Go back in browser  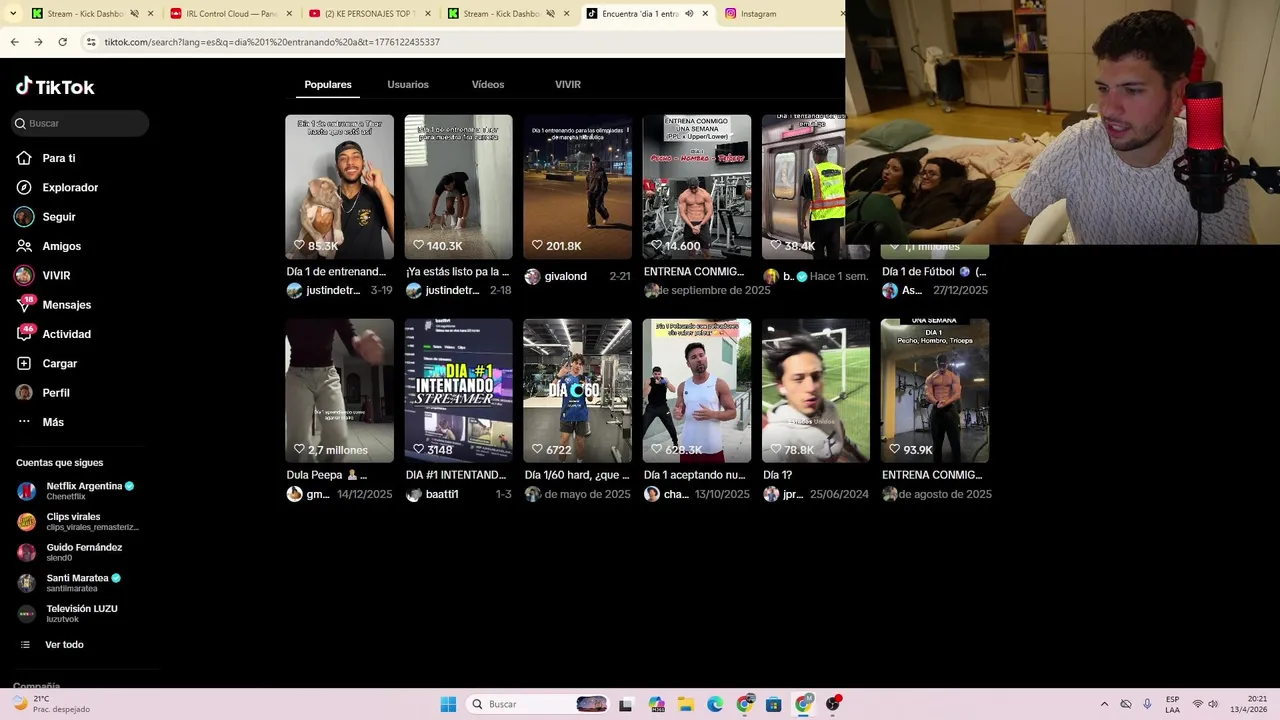(14, 42)
